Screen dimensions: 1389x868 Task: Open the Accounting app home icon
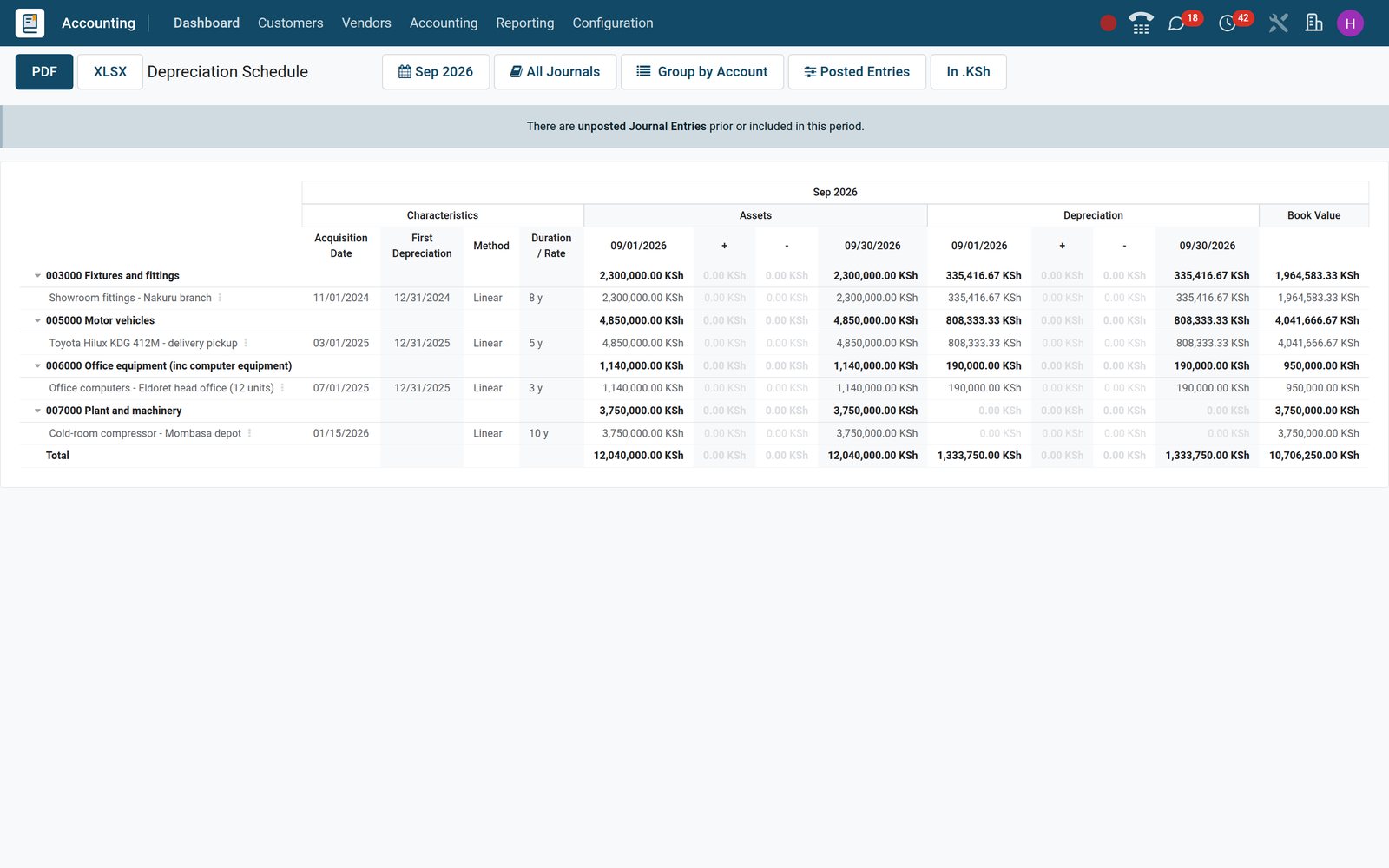pyautogui.click(x=30, y=23)
